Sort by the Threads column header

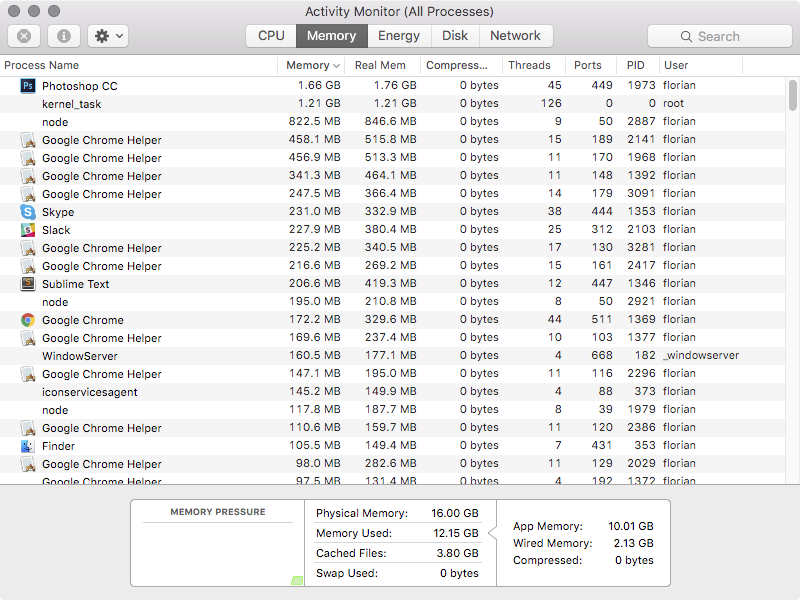[529, 65]
